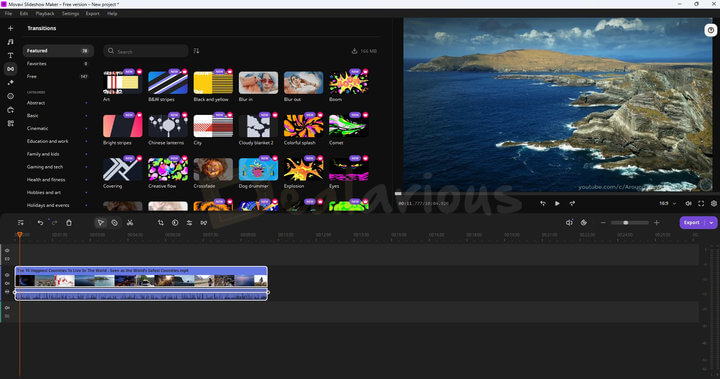This screenshot has width=720, height=379.
Task: Open the stickers circle tab
Action: tap(11, 96)
